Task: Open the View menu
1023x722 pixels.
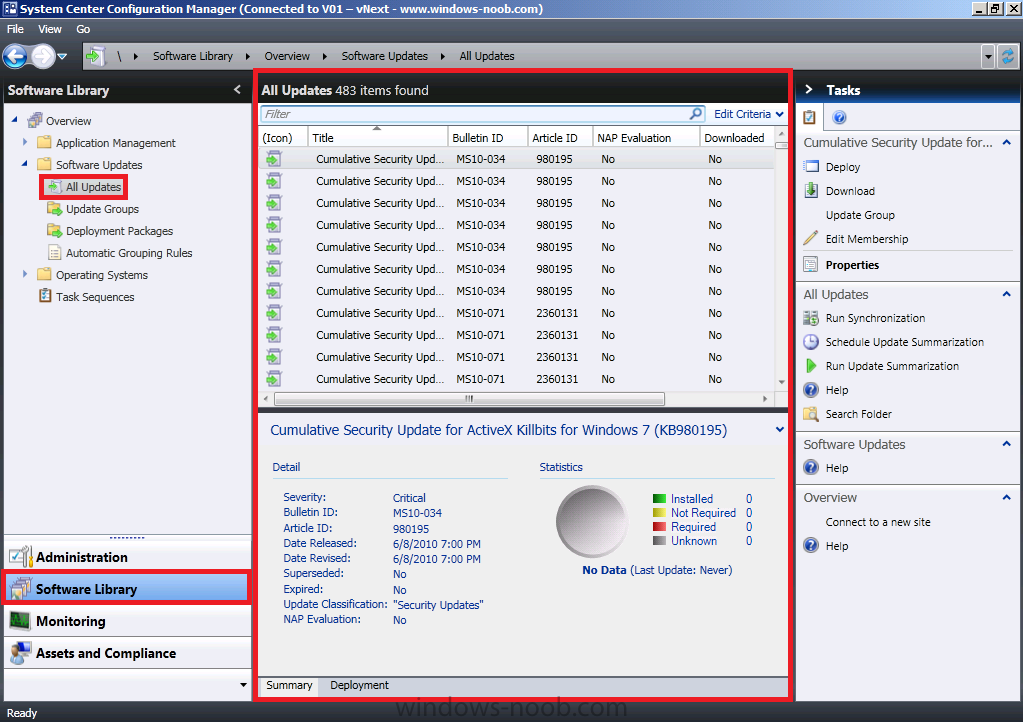Action: (x=50, y=29)
